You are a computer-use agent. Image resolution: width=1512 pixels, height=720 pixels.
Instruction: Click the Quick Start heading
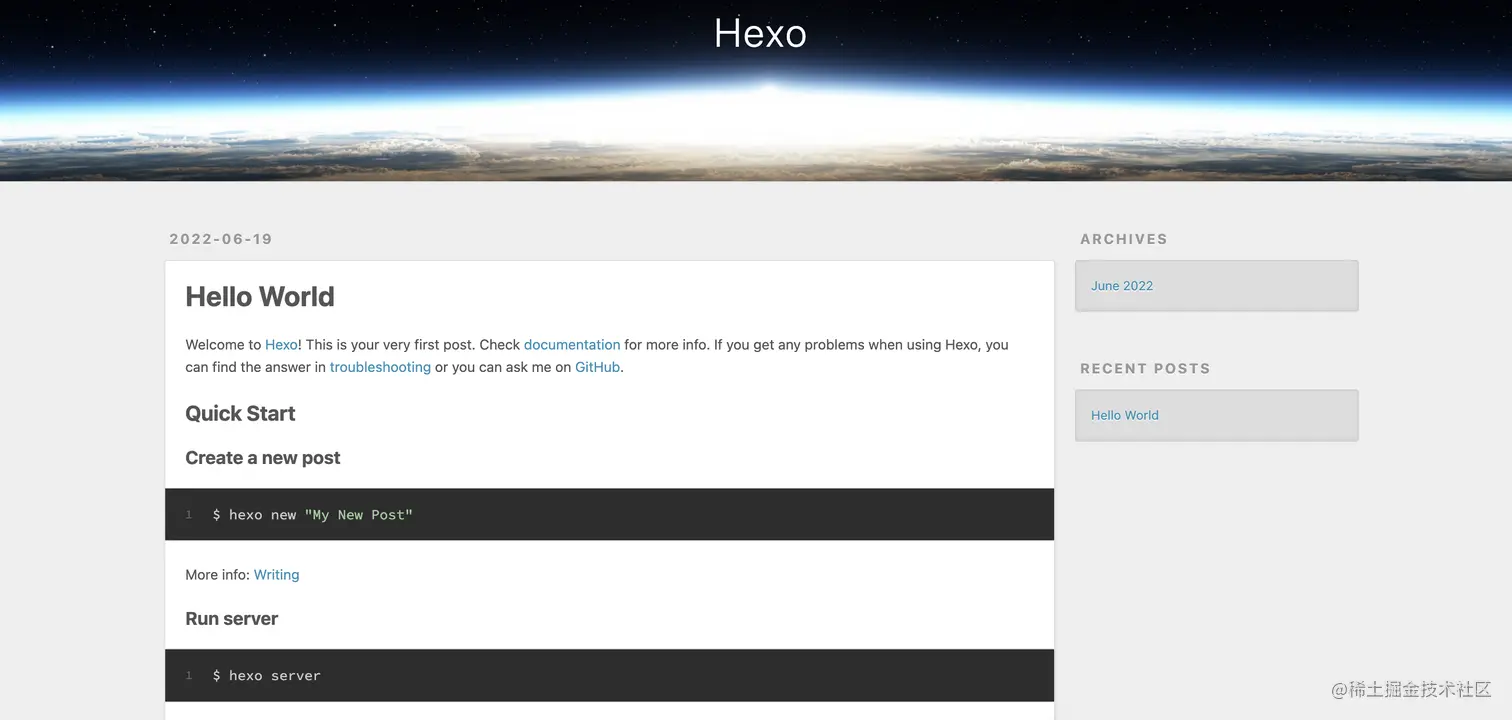[x=240, y=414]
